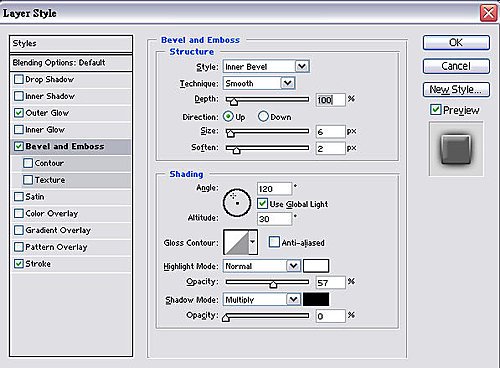The image size is (500, 368).
Task: Enable the Anti-aliased checkbox
Action: [274, 242]
